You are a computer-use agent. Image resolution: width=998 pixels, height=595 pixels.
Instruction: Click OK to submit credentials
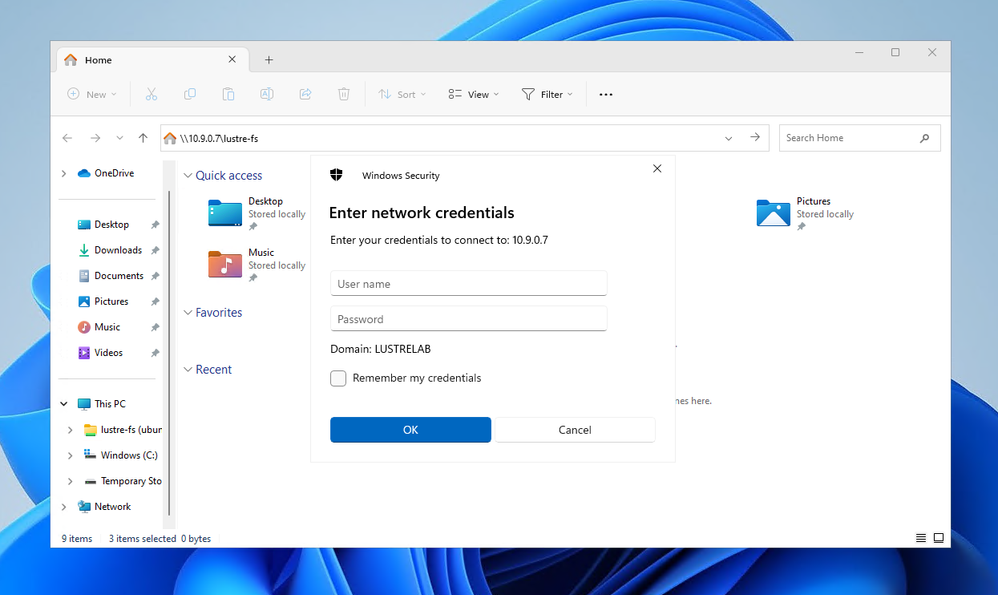pos(411,430)
